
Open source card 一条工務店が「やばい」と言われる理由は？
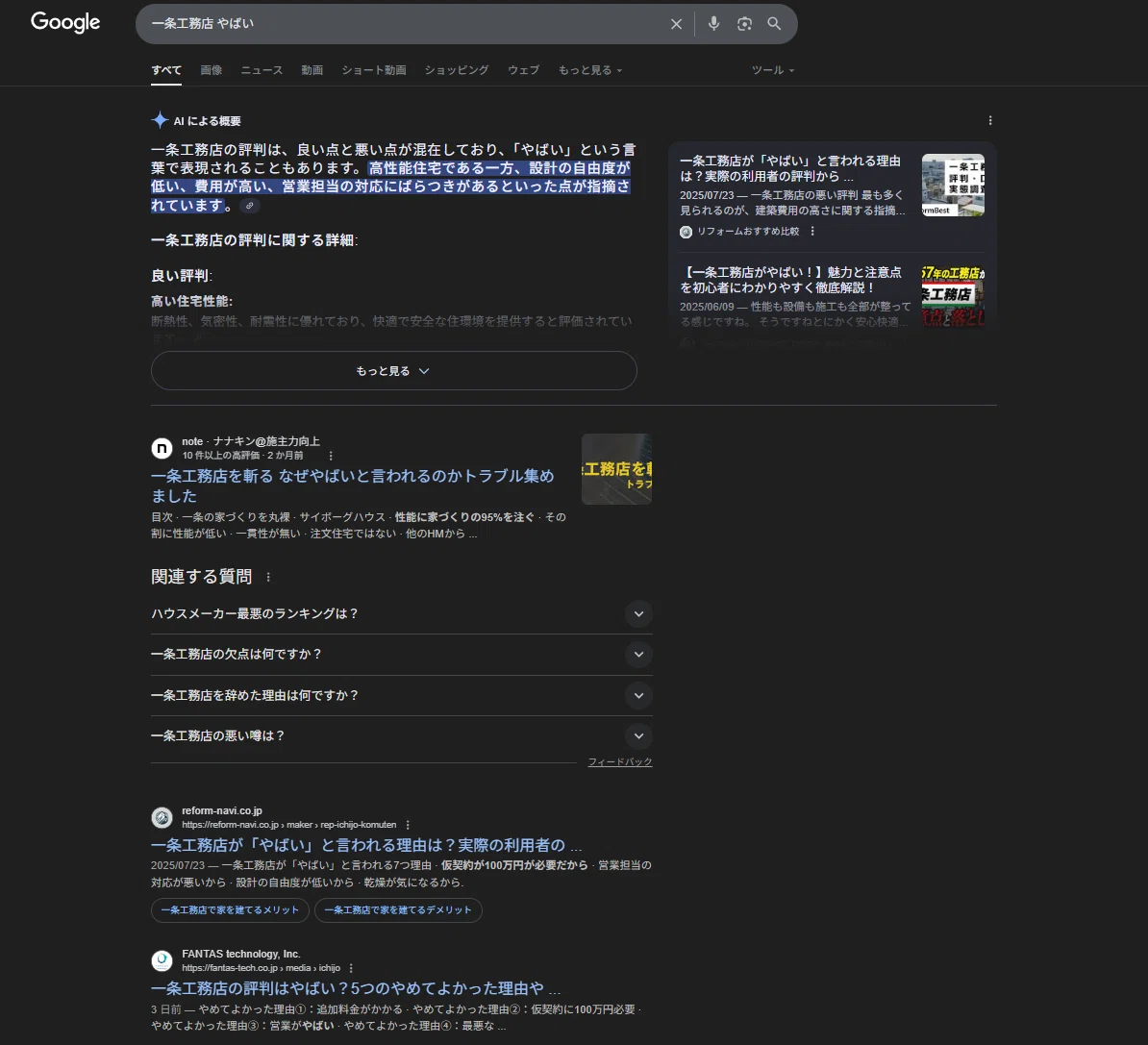[790, 168]
